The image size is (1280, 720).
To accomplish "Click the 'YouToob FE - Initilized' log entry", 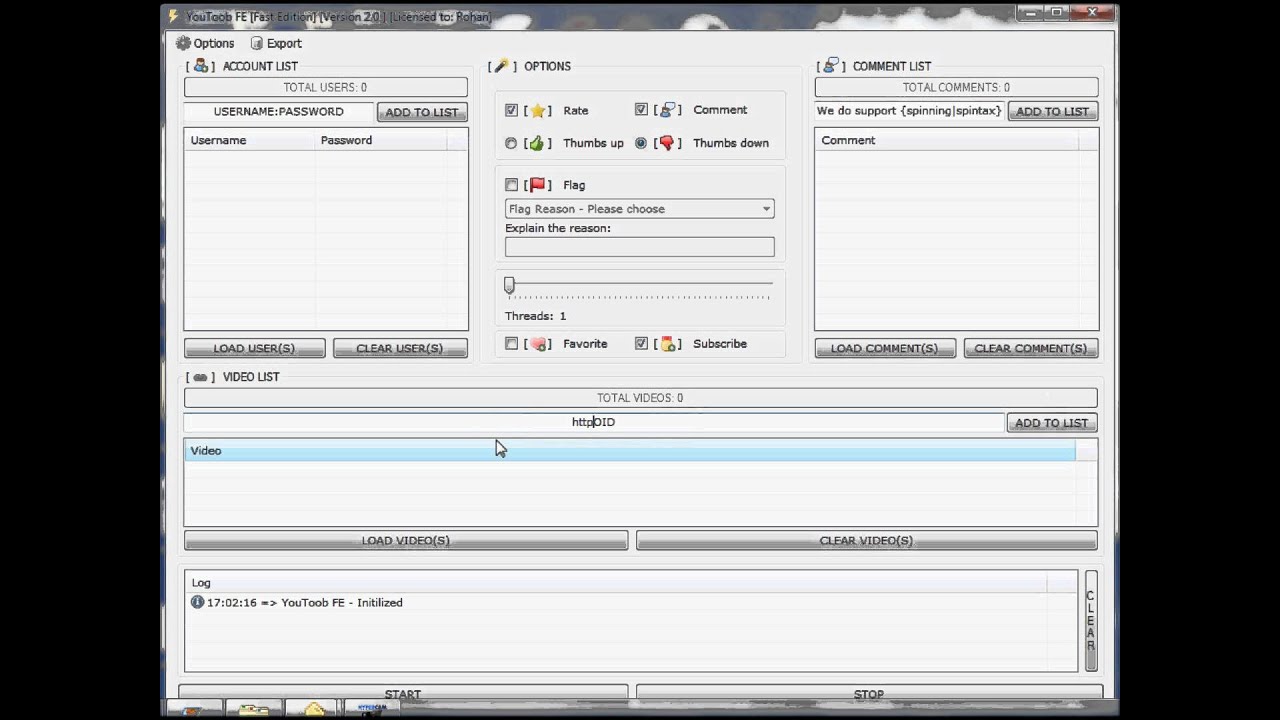I will click(x=305, y=602).
